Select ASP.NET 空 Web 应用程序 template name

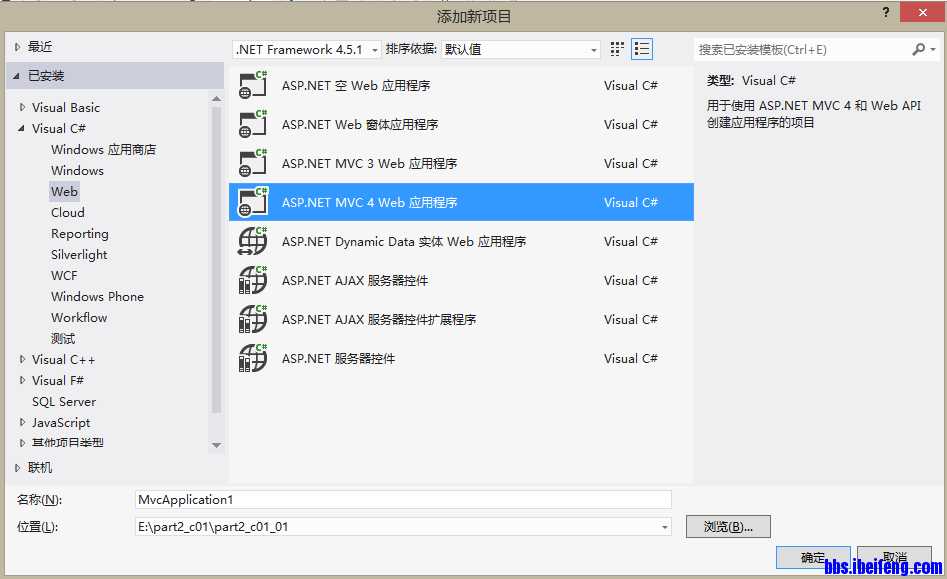tap(356, 86)
